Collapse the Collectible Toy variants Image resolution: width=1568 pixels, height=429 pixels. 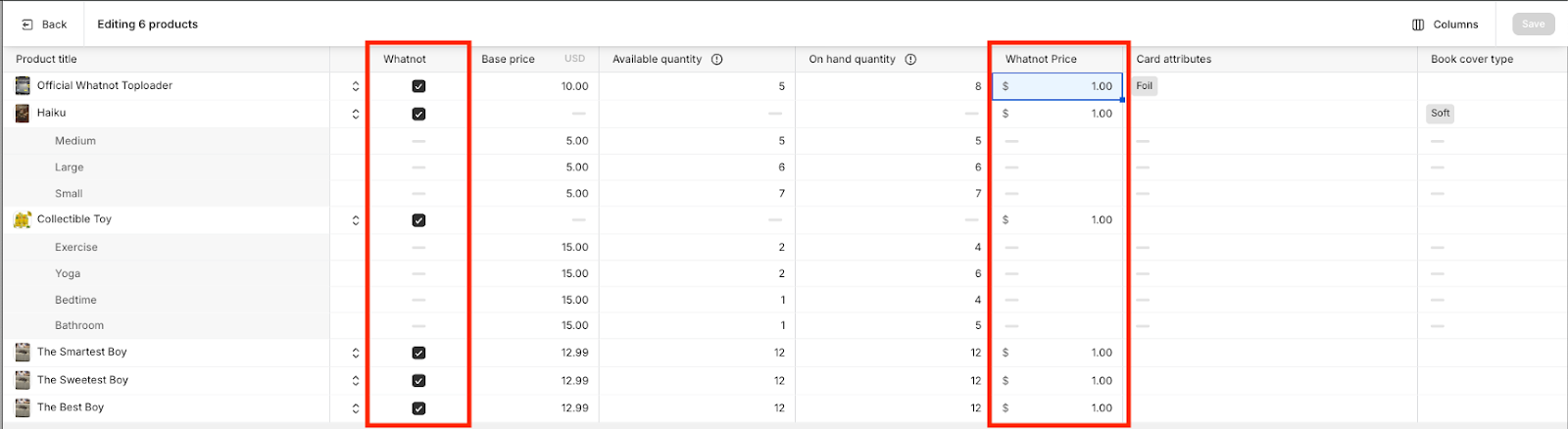pos(356,220)
